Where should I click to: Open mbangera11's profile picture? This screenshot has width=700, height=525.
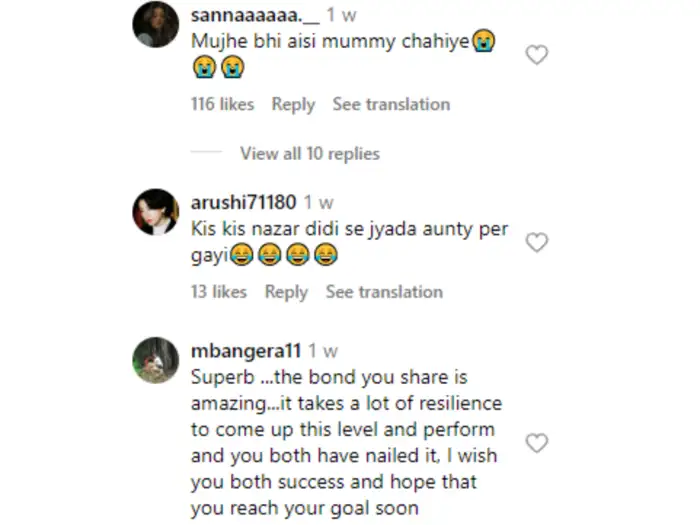(156, 360)
